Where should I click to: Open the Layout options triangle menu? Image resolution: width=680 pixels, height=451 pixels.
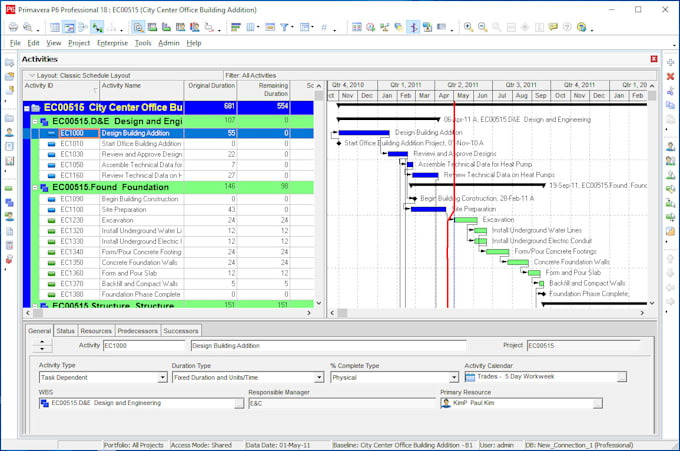[32, 75]
